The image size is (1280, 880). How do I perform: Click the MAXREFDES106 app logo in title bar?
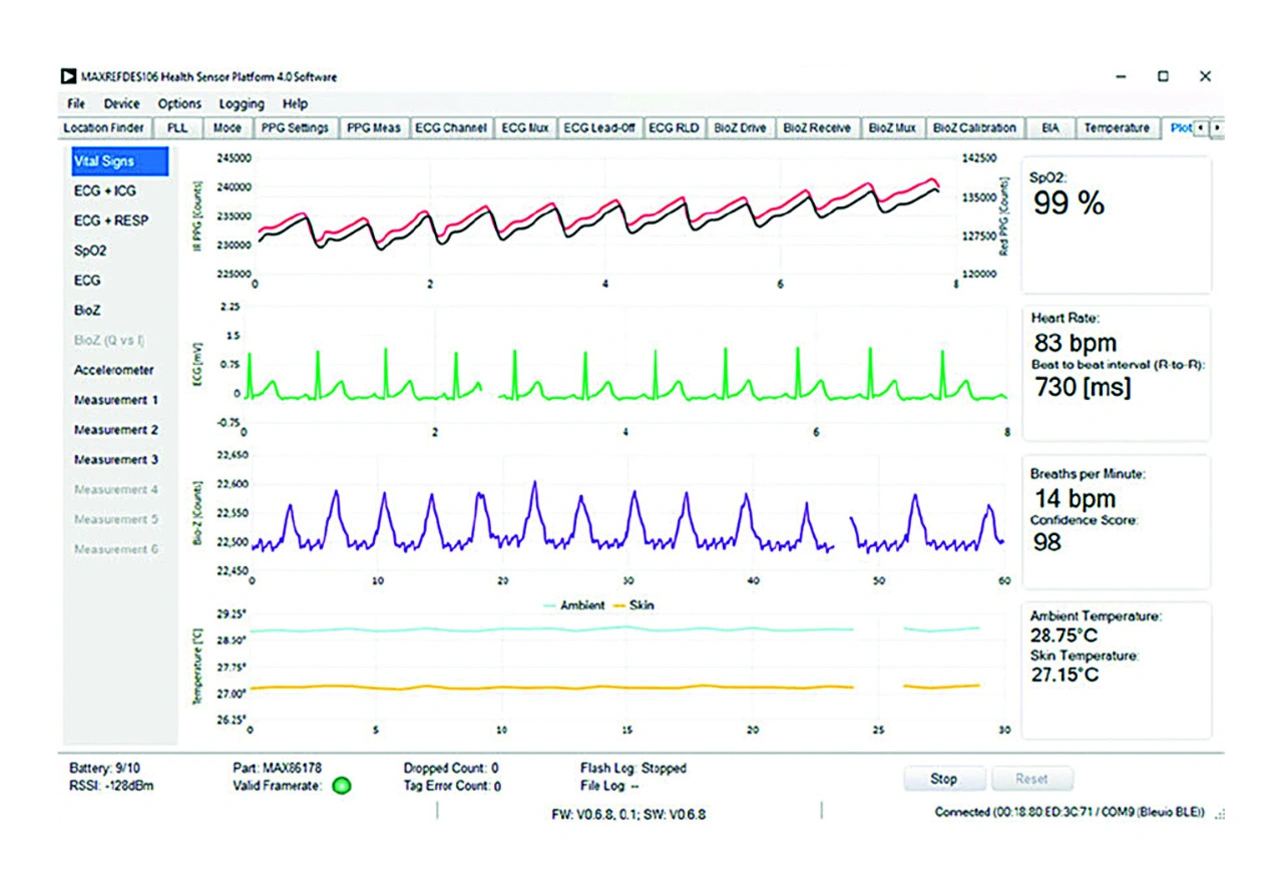pyautogui.click(x=68, y=77)
